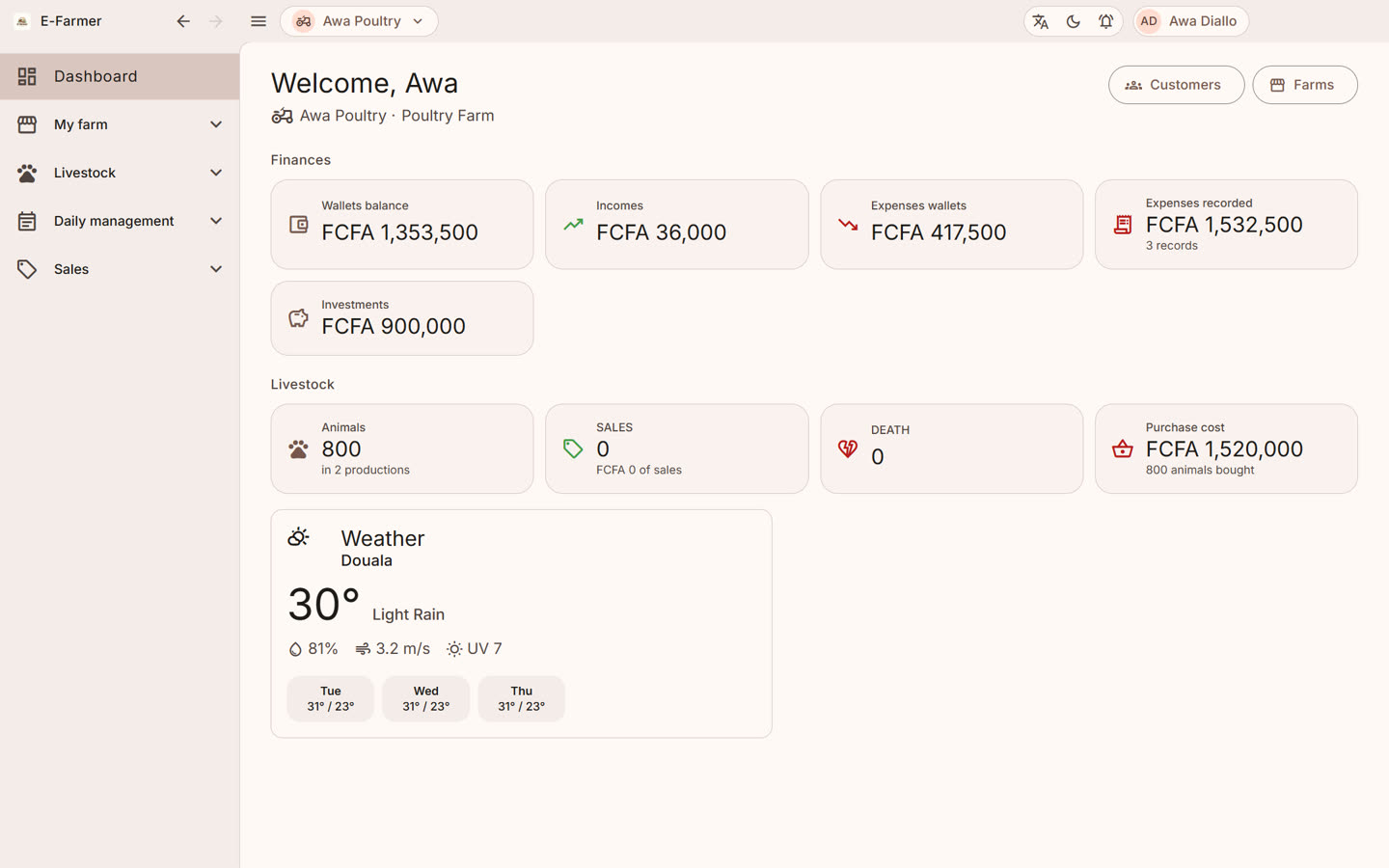Open My farm sidebar item

(x=120, y=124)
